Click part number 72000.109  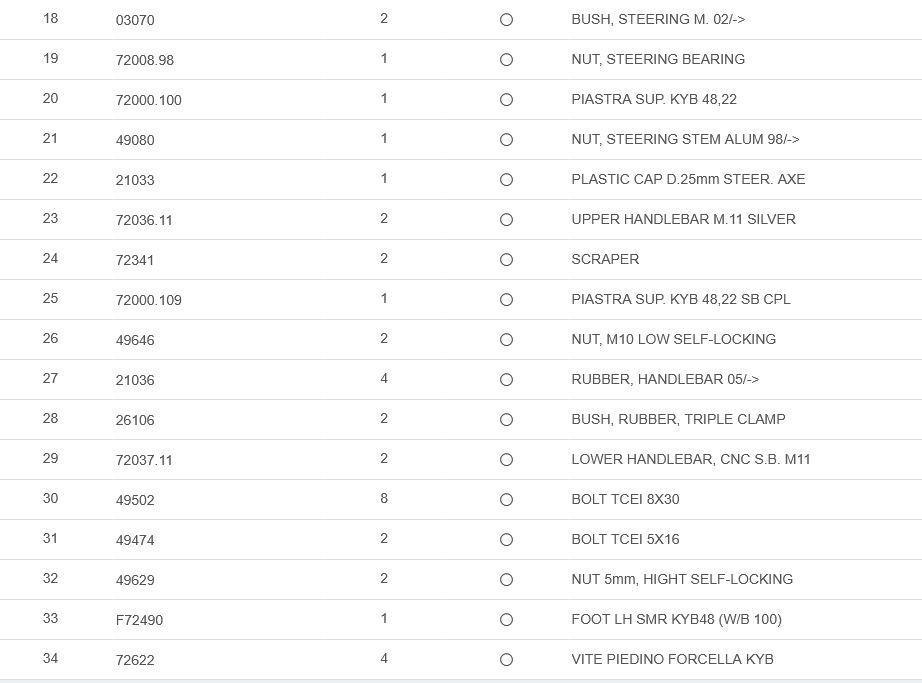(x=149, y=300)
